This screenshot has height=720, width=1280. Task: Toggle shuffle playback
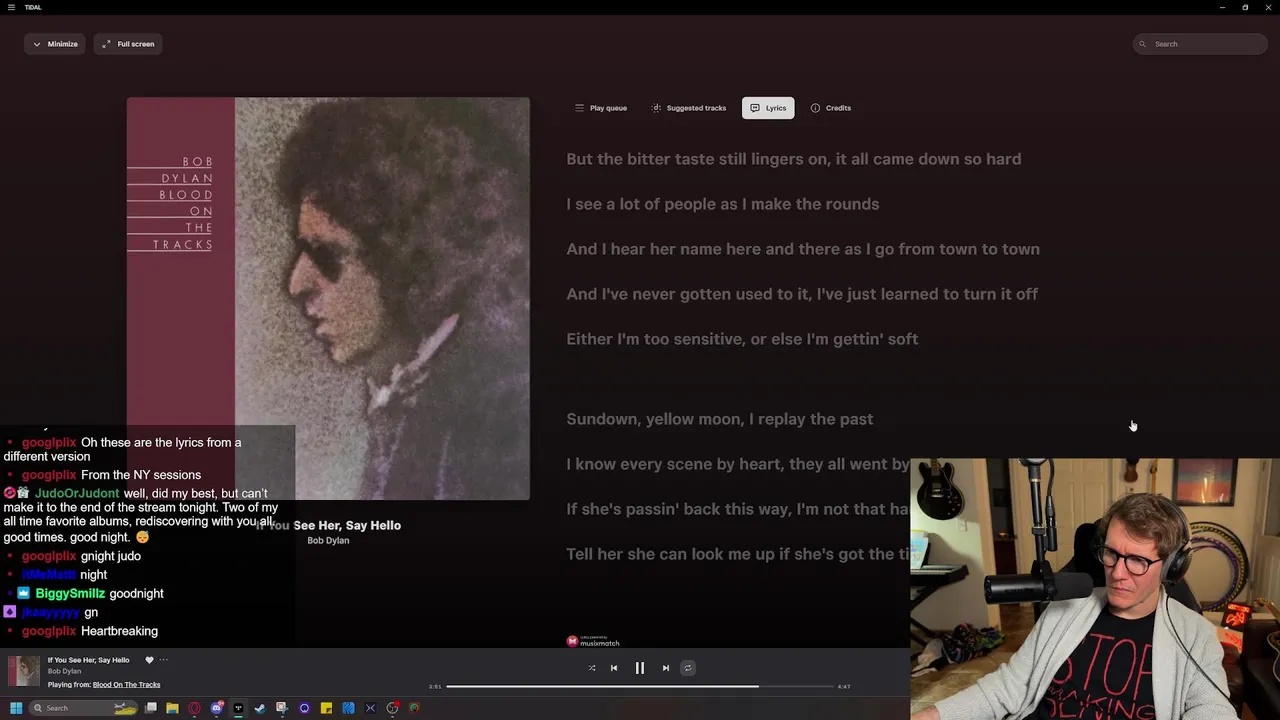pos(592,668)
